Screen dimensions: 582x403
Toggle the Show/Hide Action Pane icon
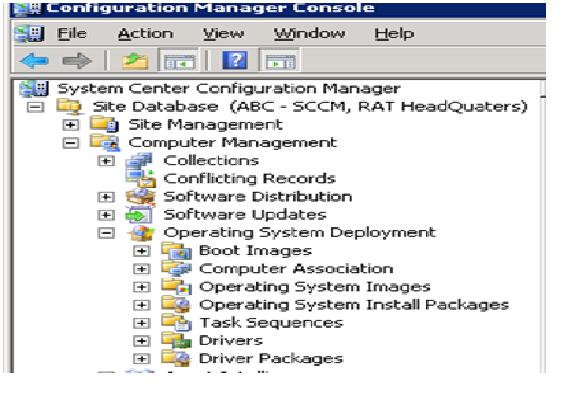tap(280, 61)
